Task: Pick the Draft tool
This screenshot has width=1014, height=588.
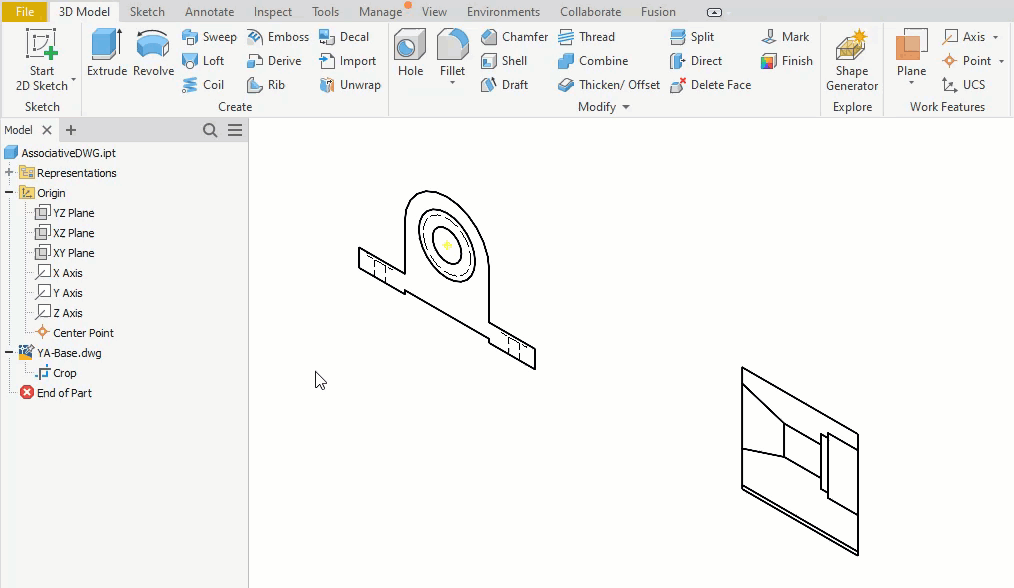Action: point(504,85)
